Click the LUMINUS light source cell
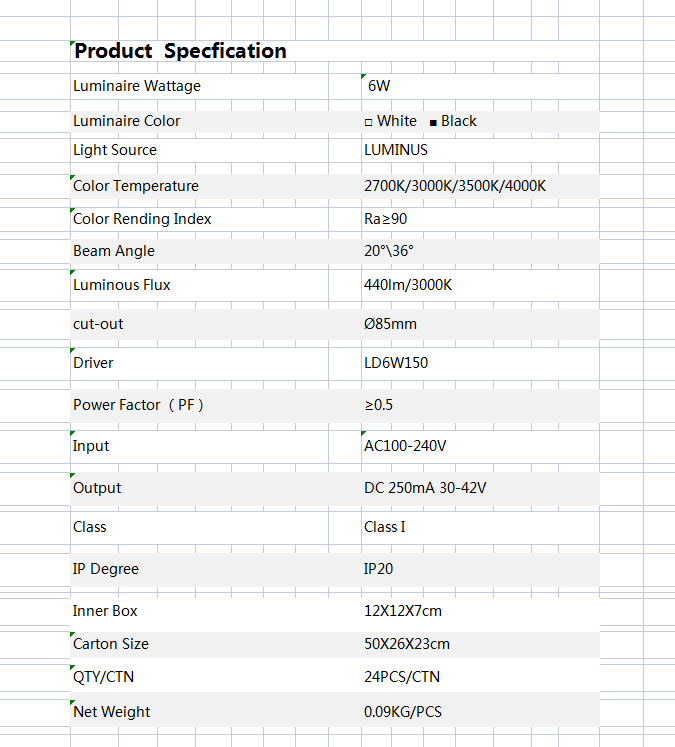Image resolution: width=675 pixels, height=747 pixels. 396,150
